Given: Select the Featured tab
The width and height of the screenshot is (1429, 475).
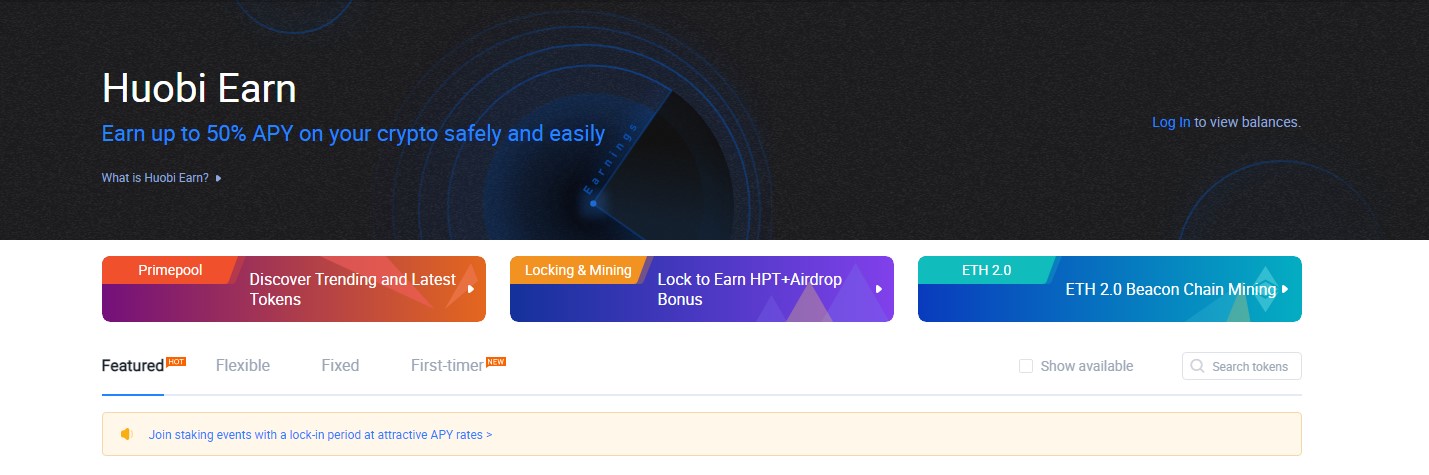Looking at the screenshot, I should coord(133,366).
